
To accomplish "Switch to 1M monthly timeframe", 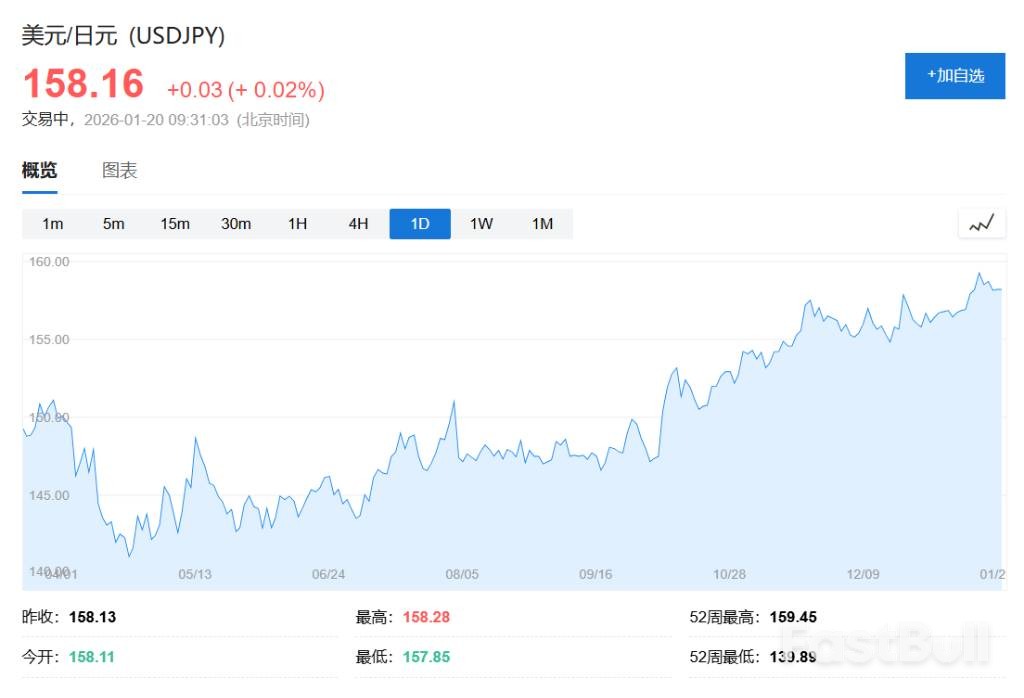I will [542, 224].
